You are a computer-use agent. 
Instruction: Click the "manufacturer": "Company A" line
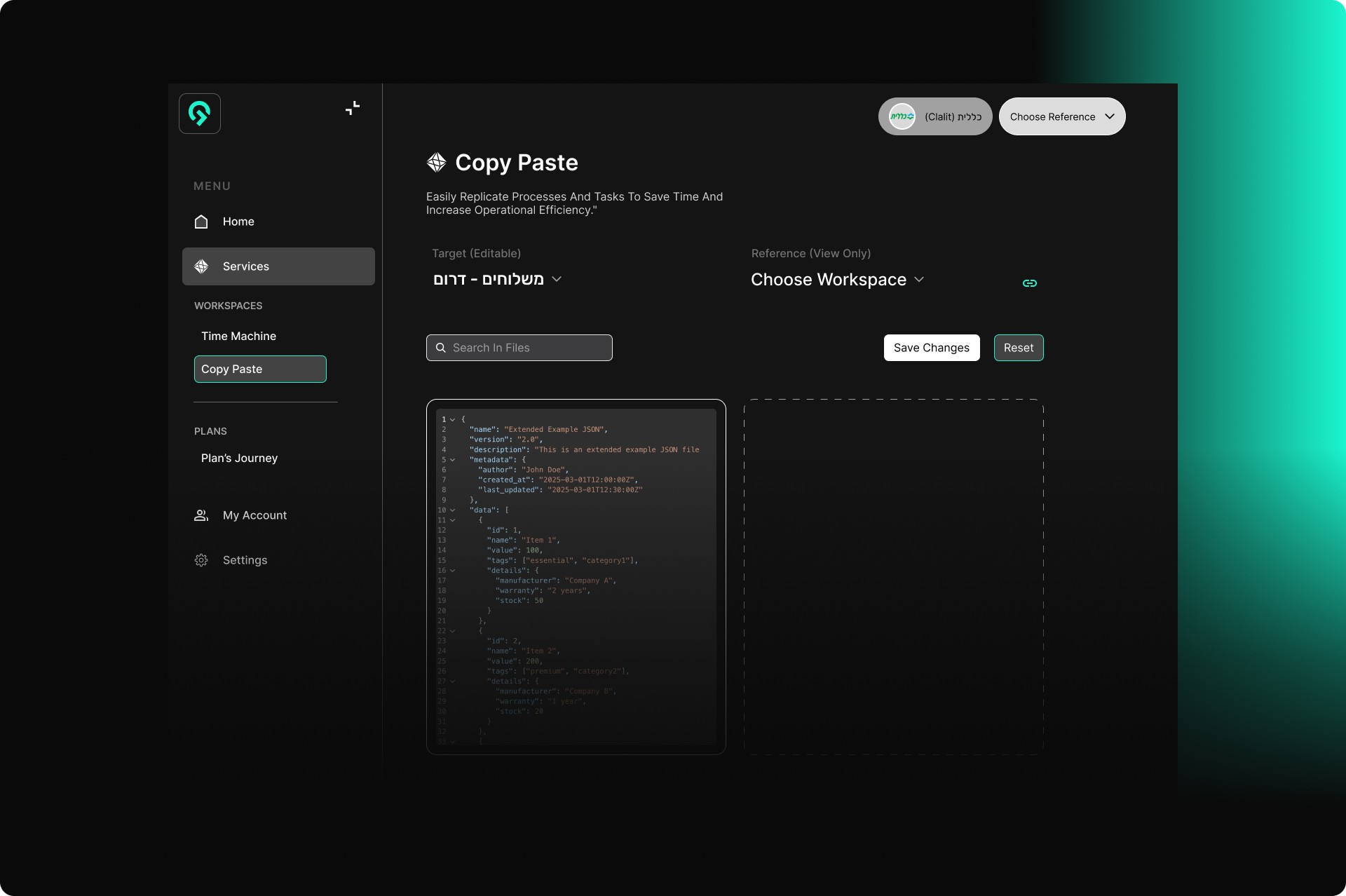click(x=556, y=581)
